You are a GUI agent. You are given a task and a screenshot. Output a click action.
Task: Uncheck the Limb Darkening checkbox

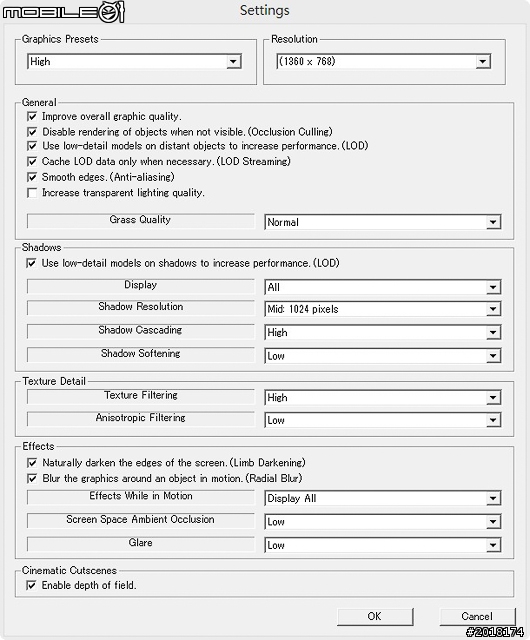pos(32,463)
